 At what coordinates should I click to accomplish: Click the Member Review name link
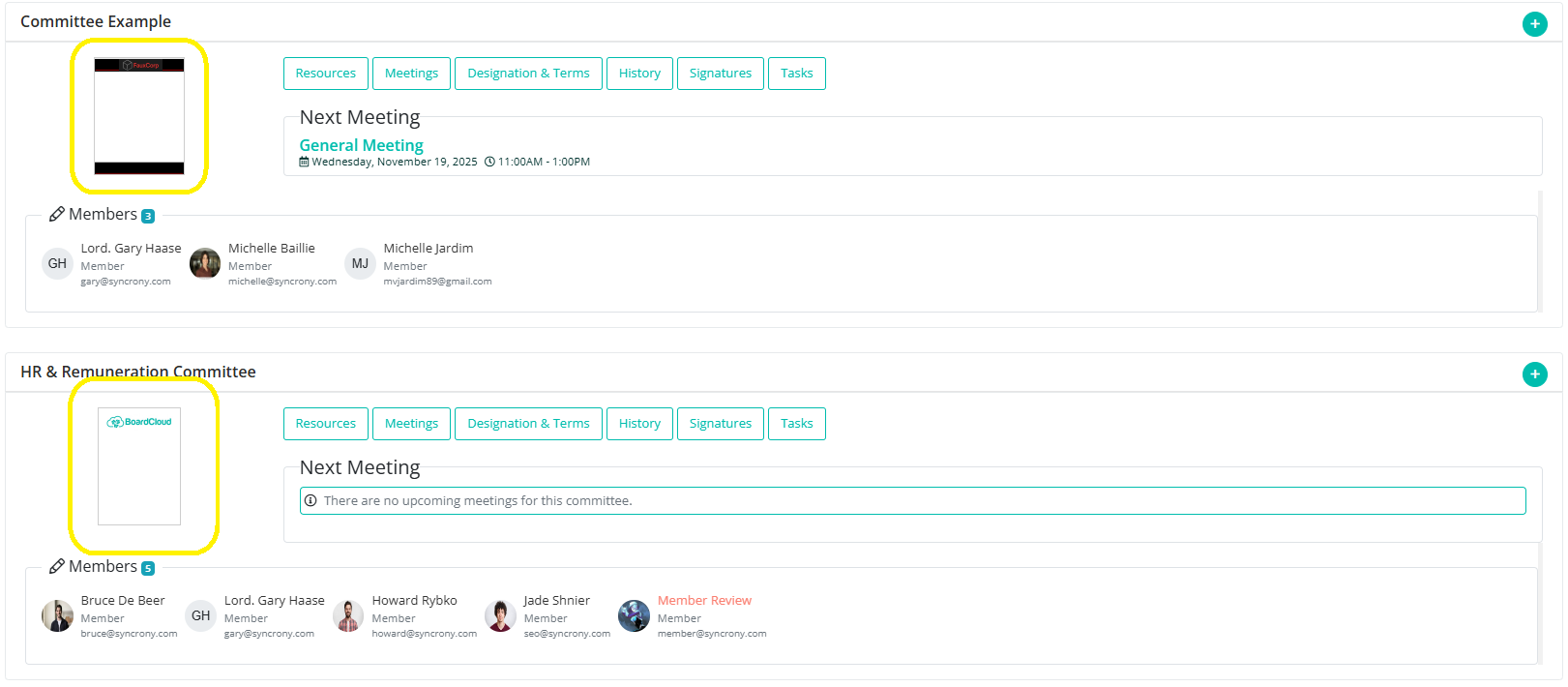point(704,601)
